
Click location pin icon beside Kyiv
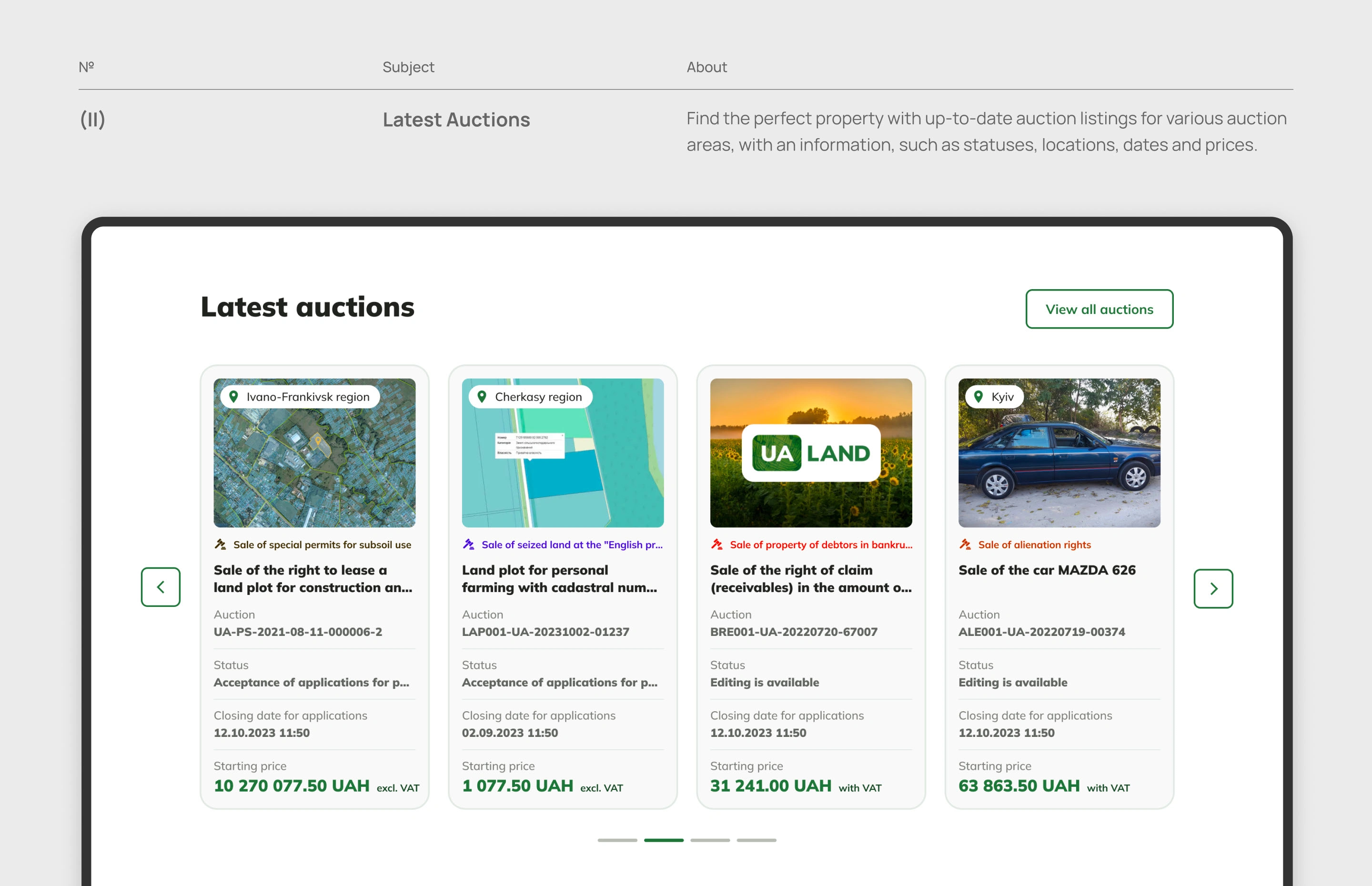click(979, 396)
